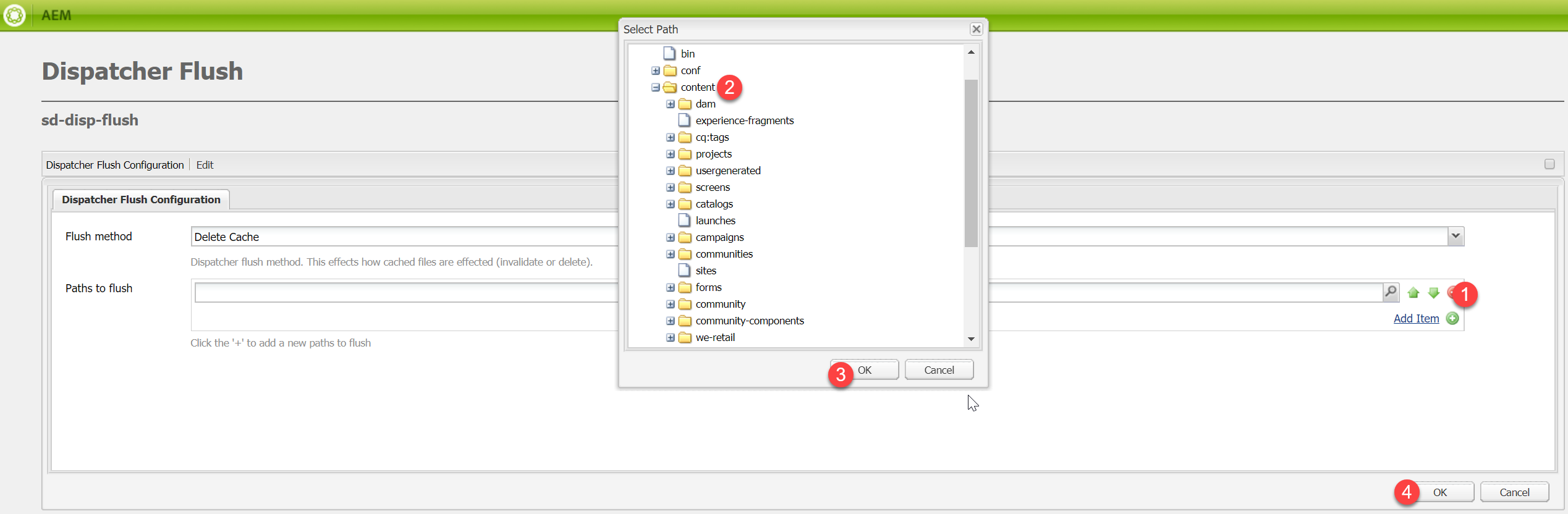Click the magnifier path browse icon
The width and height of the screenshot is (1568, 514).
(x=1390, y=292)
